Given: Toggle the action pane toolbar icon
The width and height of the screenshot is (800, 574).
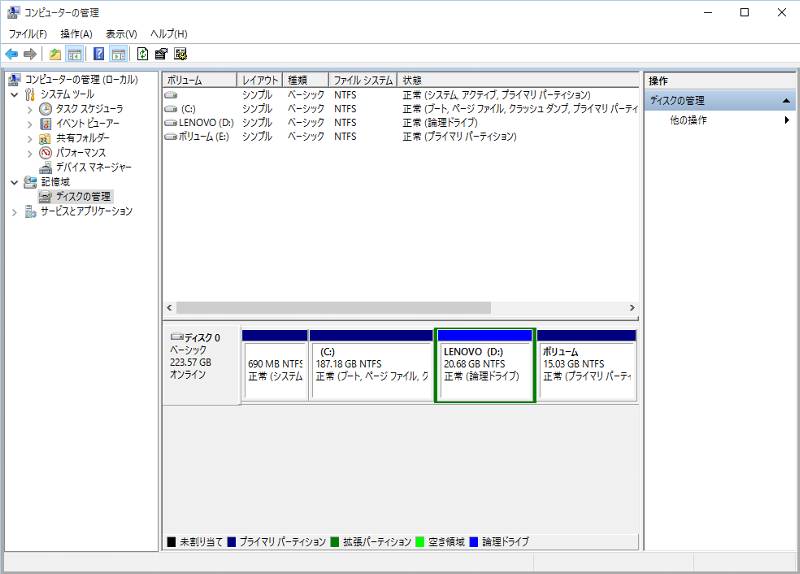Looking at the screenshot, I should [x=118, y=54].
